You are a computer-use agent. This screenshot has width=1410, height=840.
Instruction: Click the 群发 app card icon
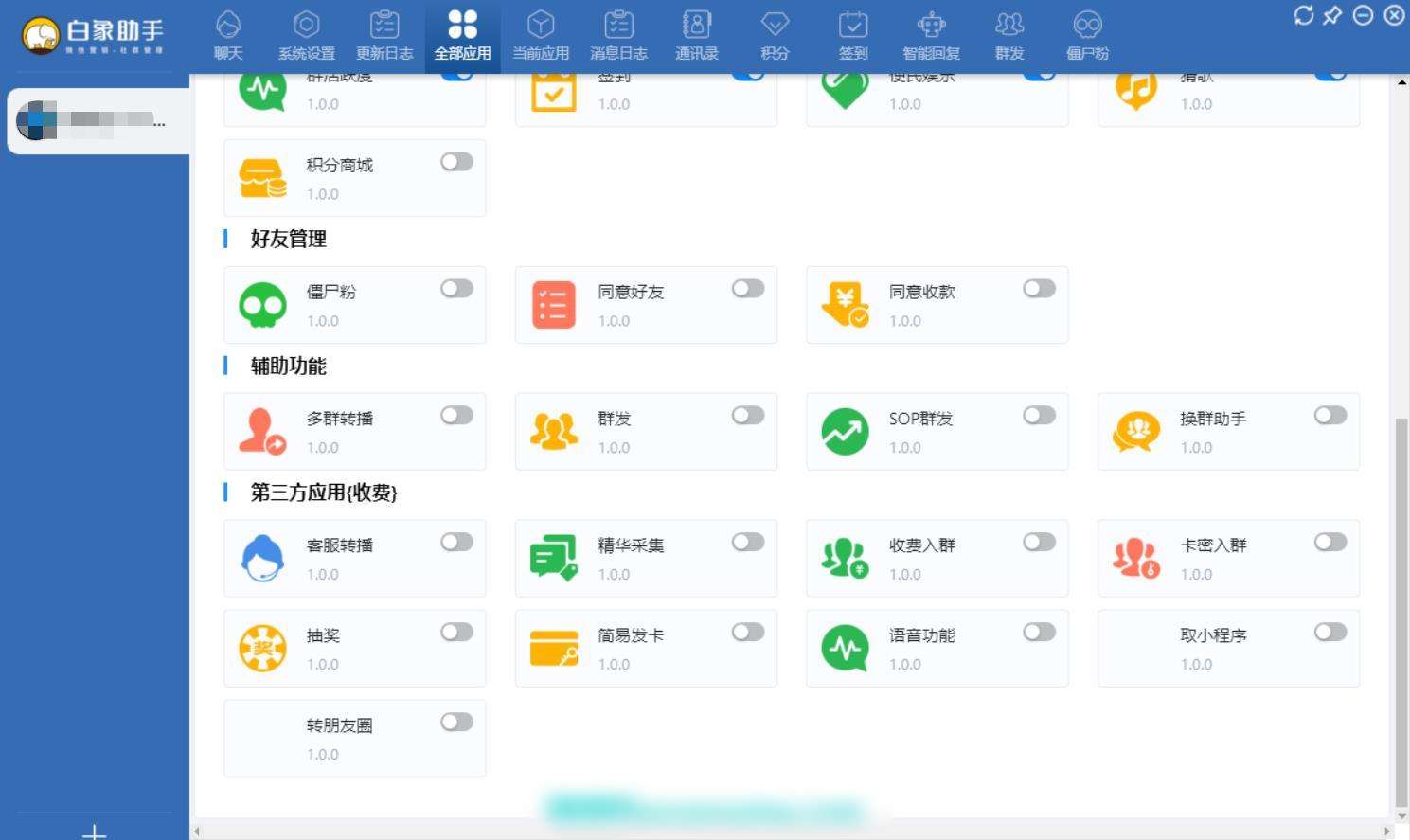pyautogui.click(x=554, y=432)
